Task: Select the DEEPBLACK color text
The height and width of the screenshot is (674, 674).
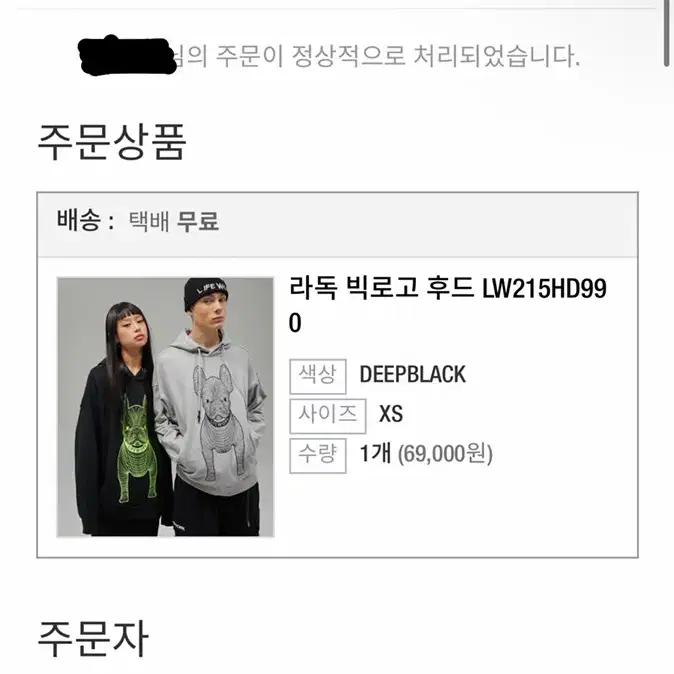Action: pyautogui.click(x=412, y=374)
